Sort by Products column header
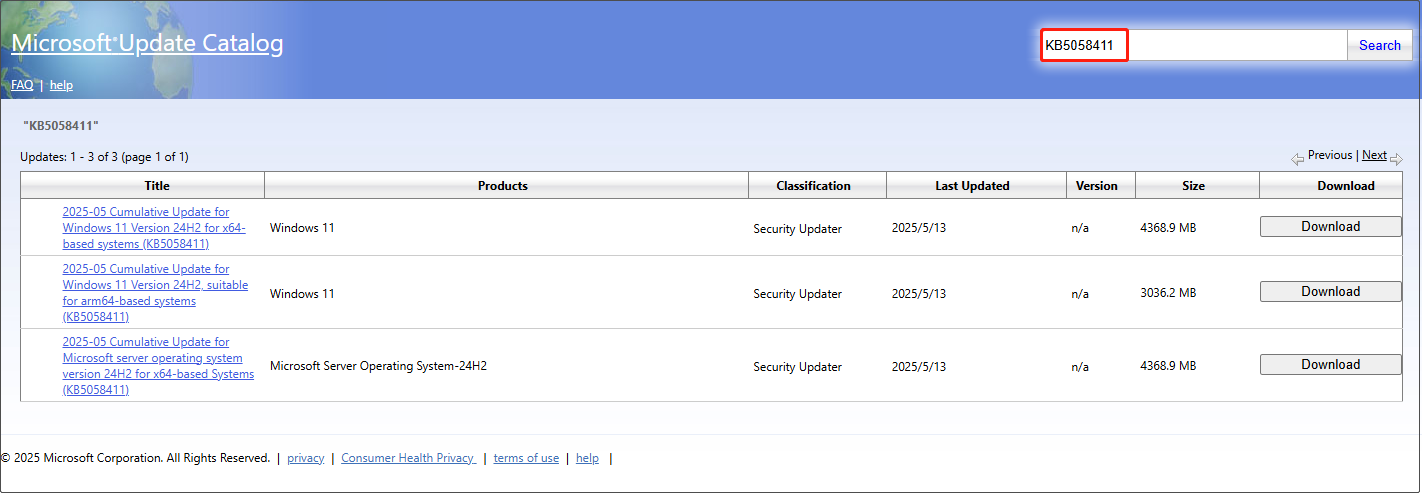Image resolution: width=1422 pixels, height=495 pixels. (502, 185)
